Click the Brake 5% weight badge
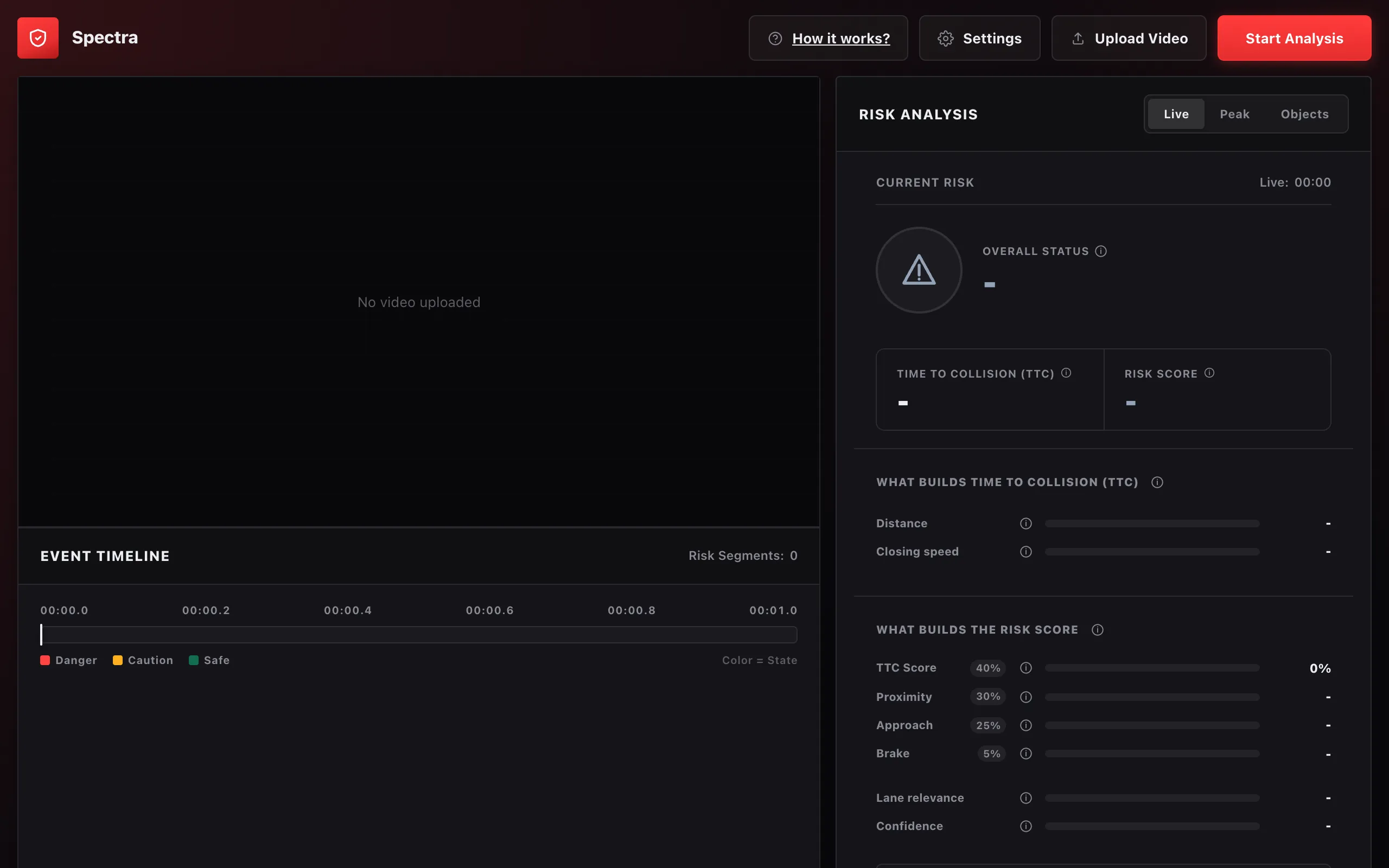 pyautogui.click(x=991, y=753)
